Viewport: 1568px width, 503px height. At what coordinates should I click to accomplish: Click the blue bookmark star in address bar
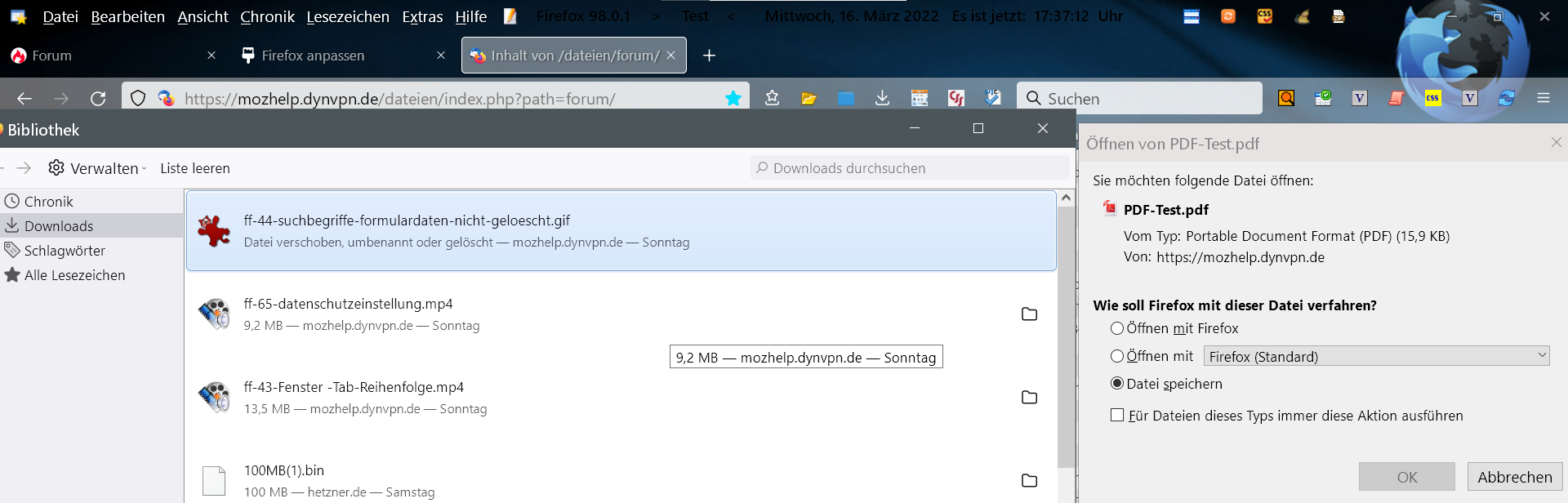pyautogui.click(x=733, y=99)
